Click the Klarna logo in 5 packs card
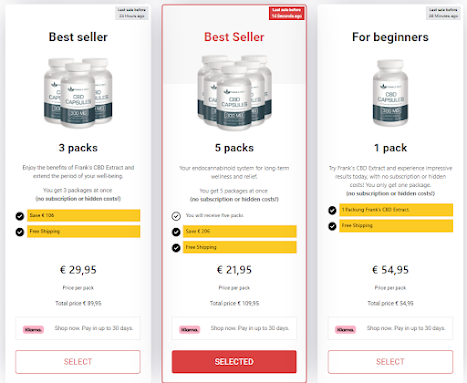This screenshot has width=467, height=383. pos(189,330)
